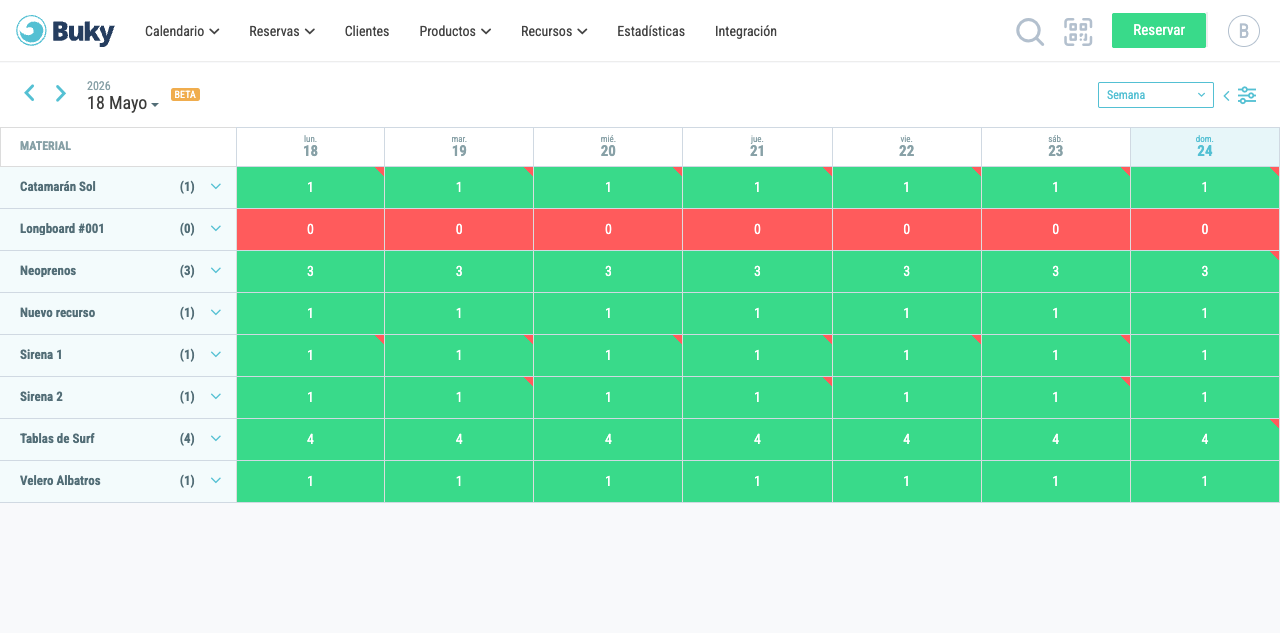1280x633 pixels.
Task: Click the Buky logo
Action: coord(66,31)
